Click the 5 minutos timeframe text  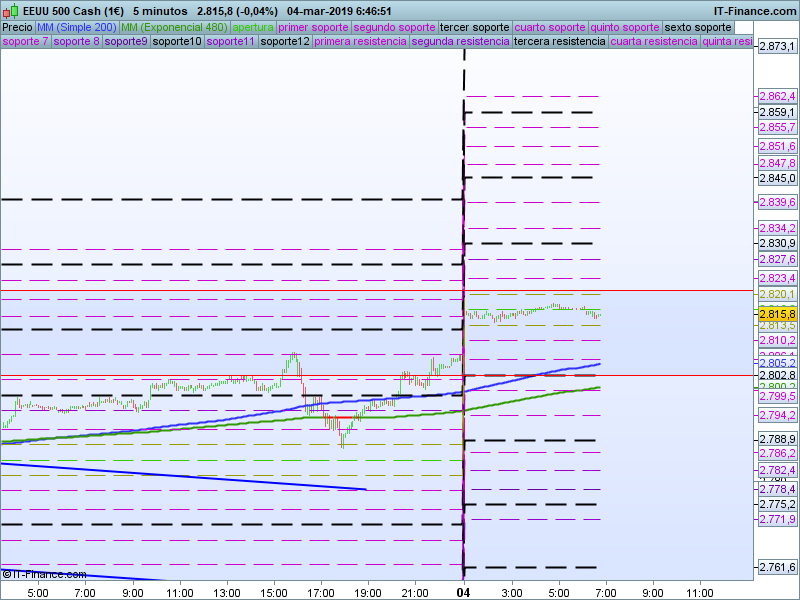click(x=161, y=11)
